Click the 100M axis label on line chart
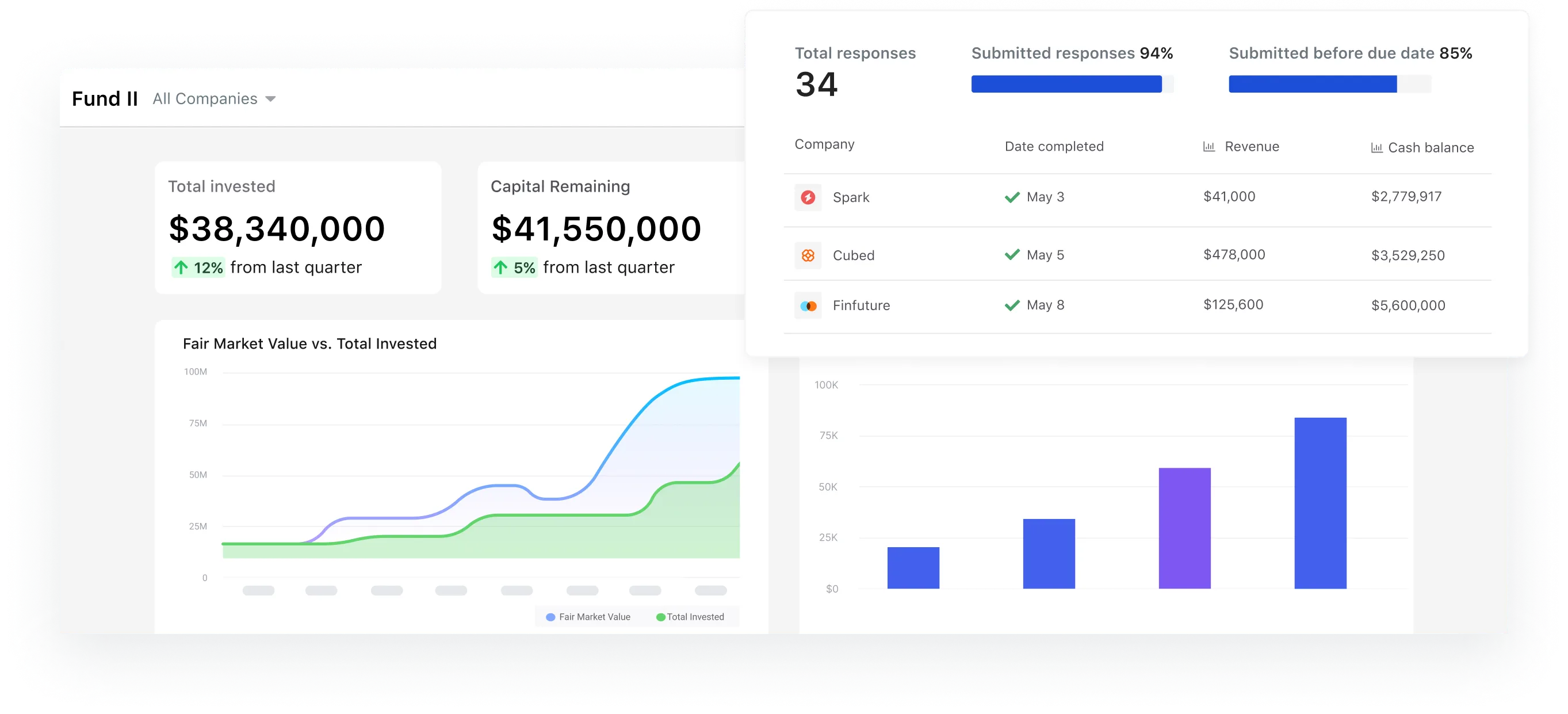Screen dimensions: 1568x714 (x=196, y=372)
